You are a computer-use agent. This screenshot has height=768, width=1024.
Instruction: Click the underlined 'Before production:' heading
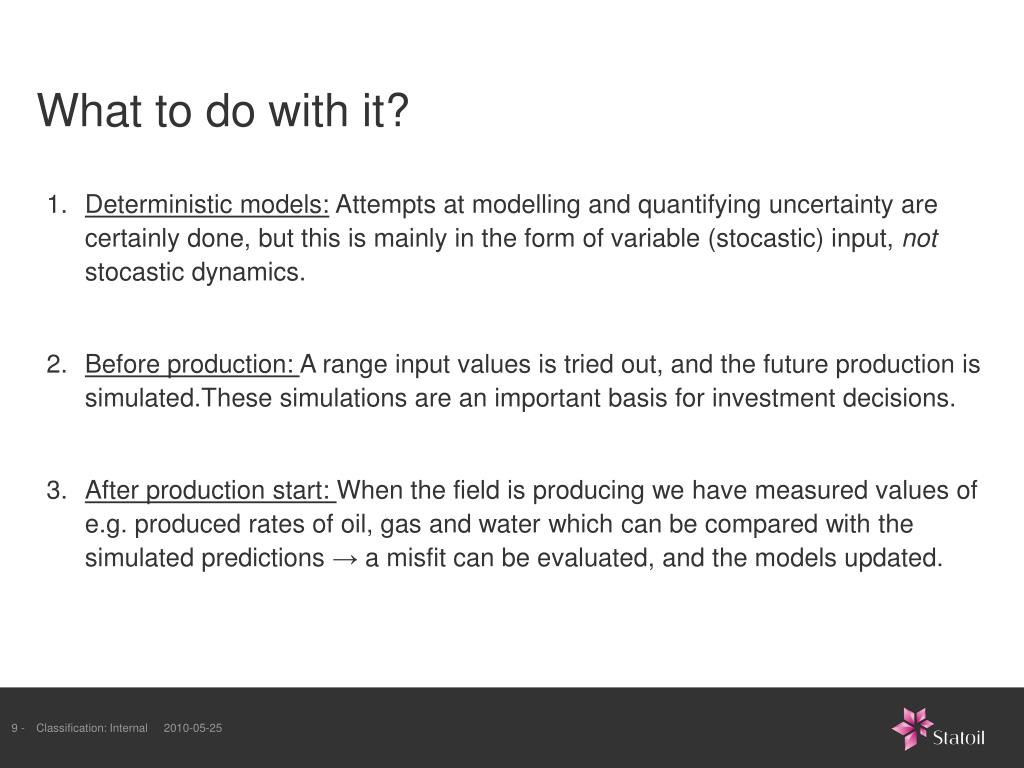[191, 364]
